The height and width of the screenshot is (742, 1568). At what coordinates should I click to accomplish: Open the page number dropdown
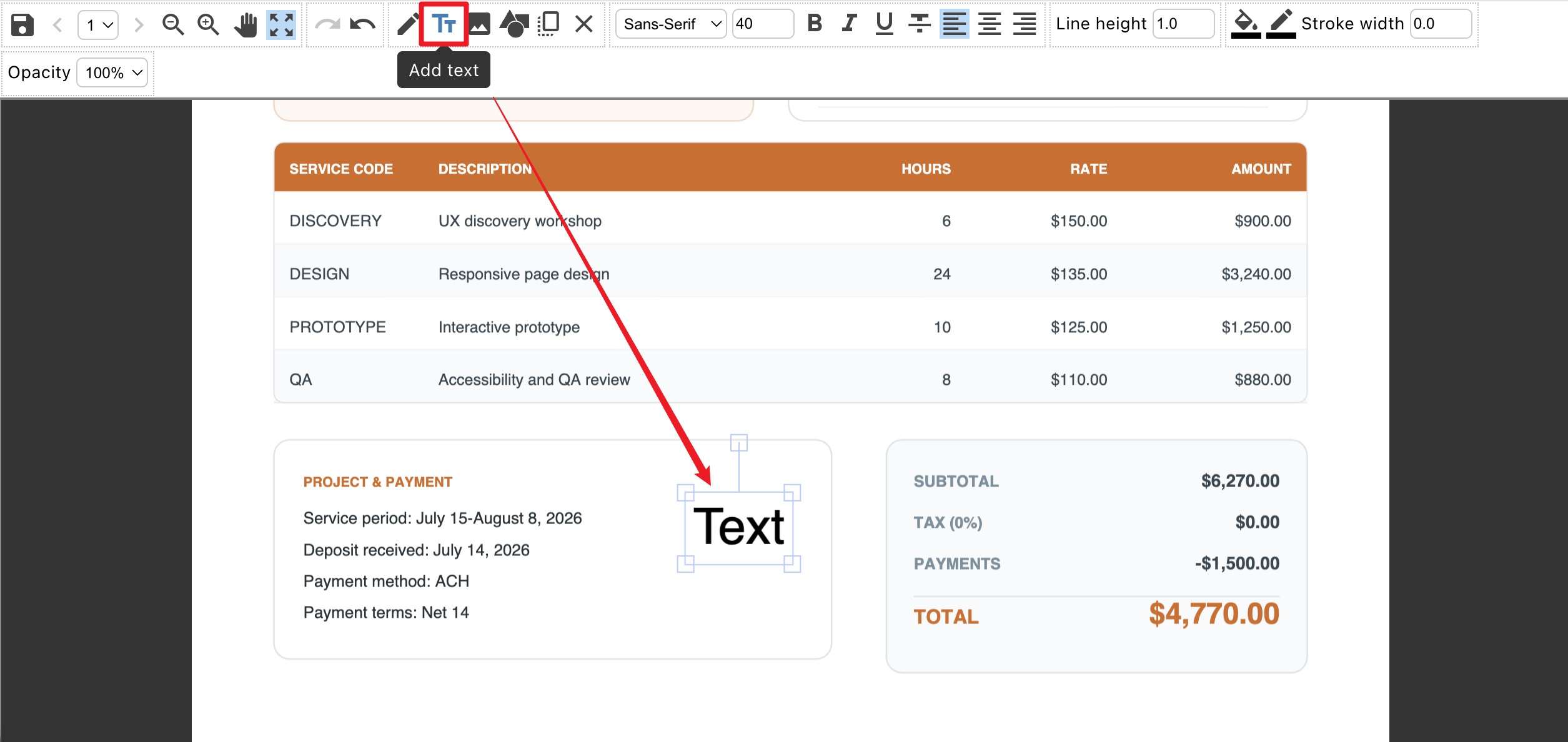click(x=98, y=25)
